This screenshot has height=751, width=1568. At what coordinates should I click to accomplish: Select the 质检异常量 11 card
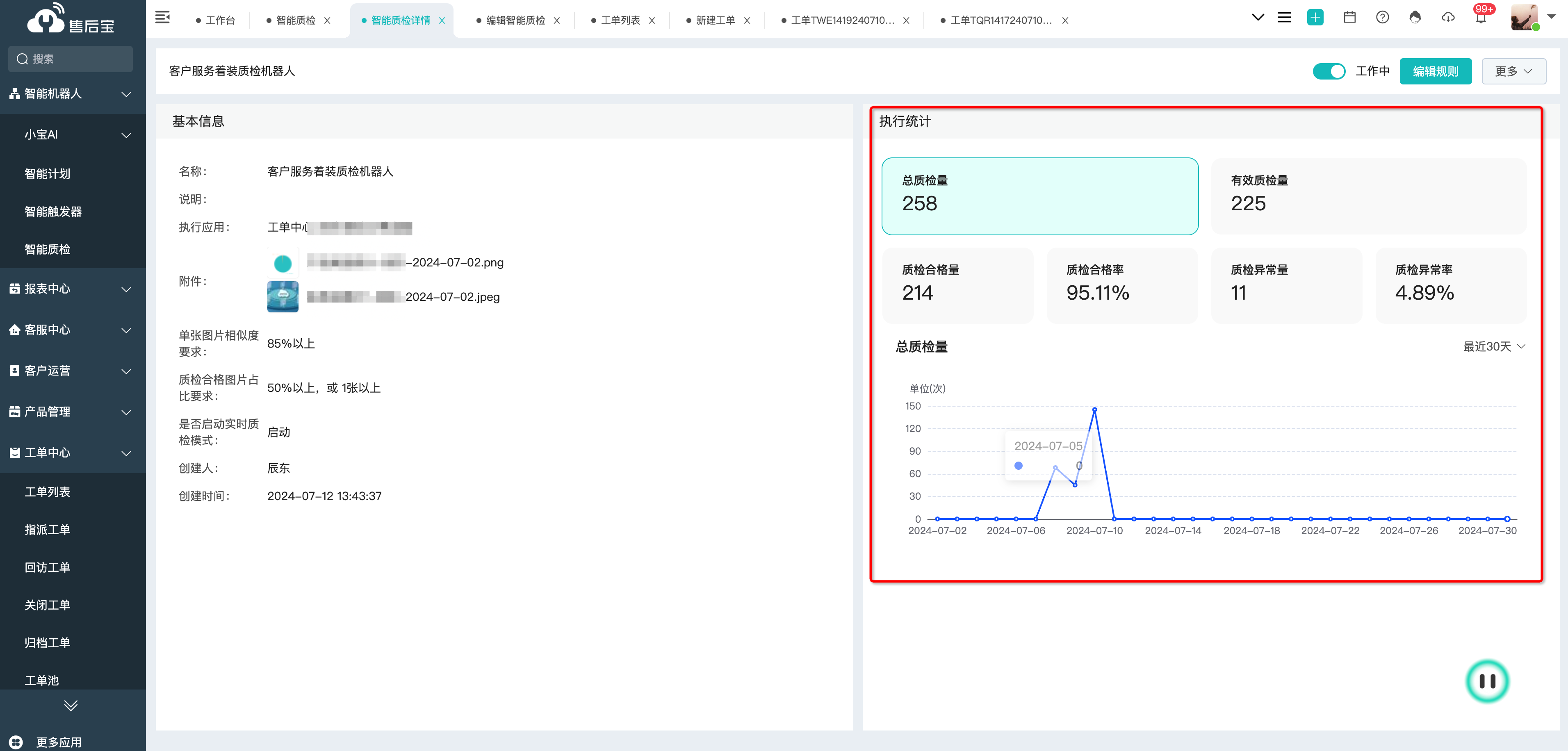pos(1286,285)
